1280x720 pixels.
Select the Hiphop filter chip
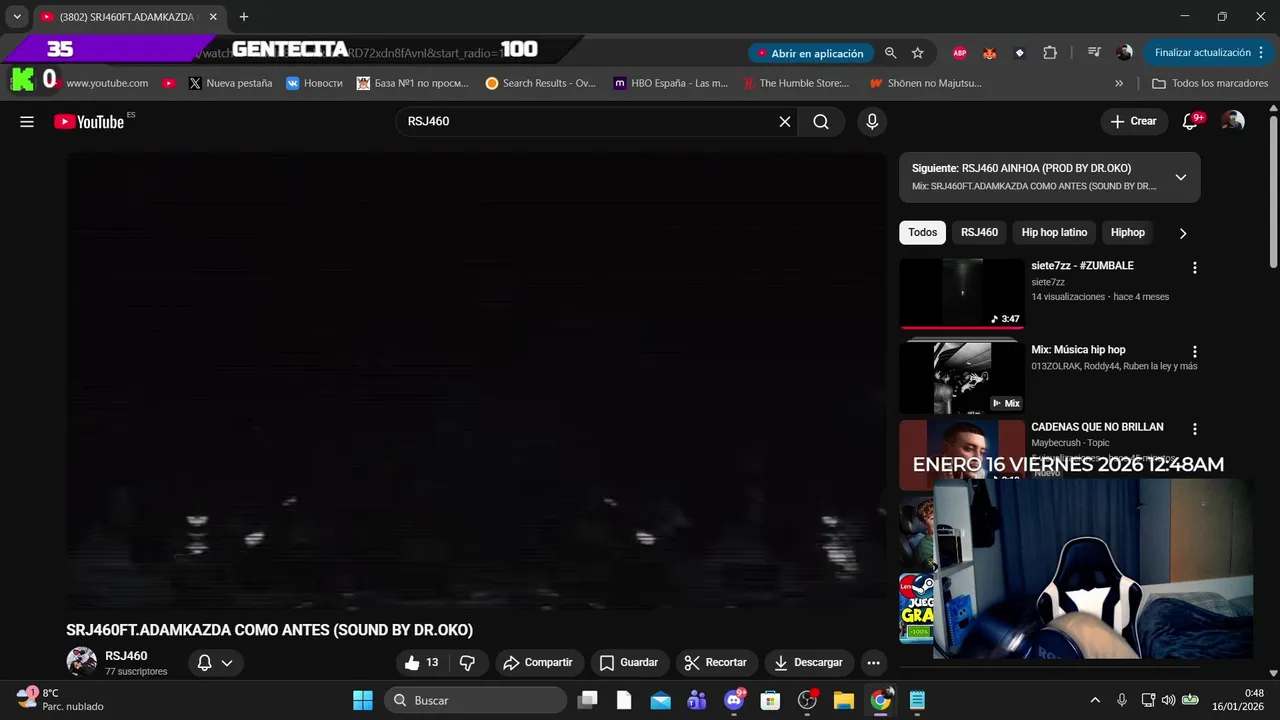pos(1127,232)
